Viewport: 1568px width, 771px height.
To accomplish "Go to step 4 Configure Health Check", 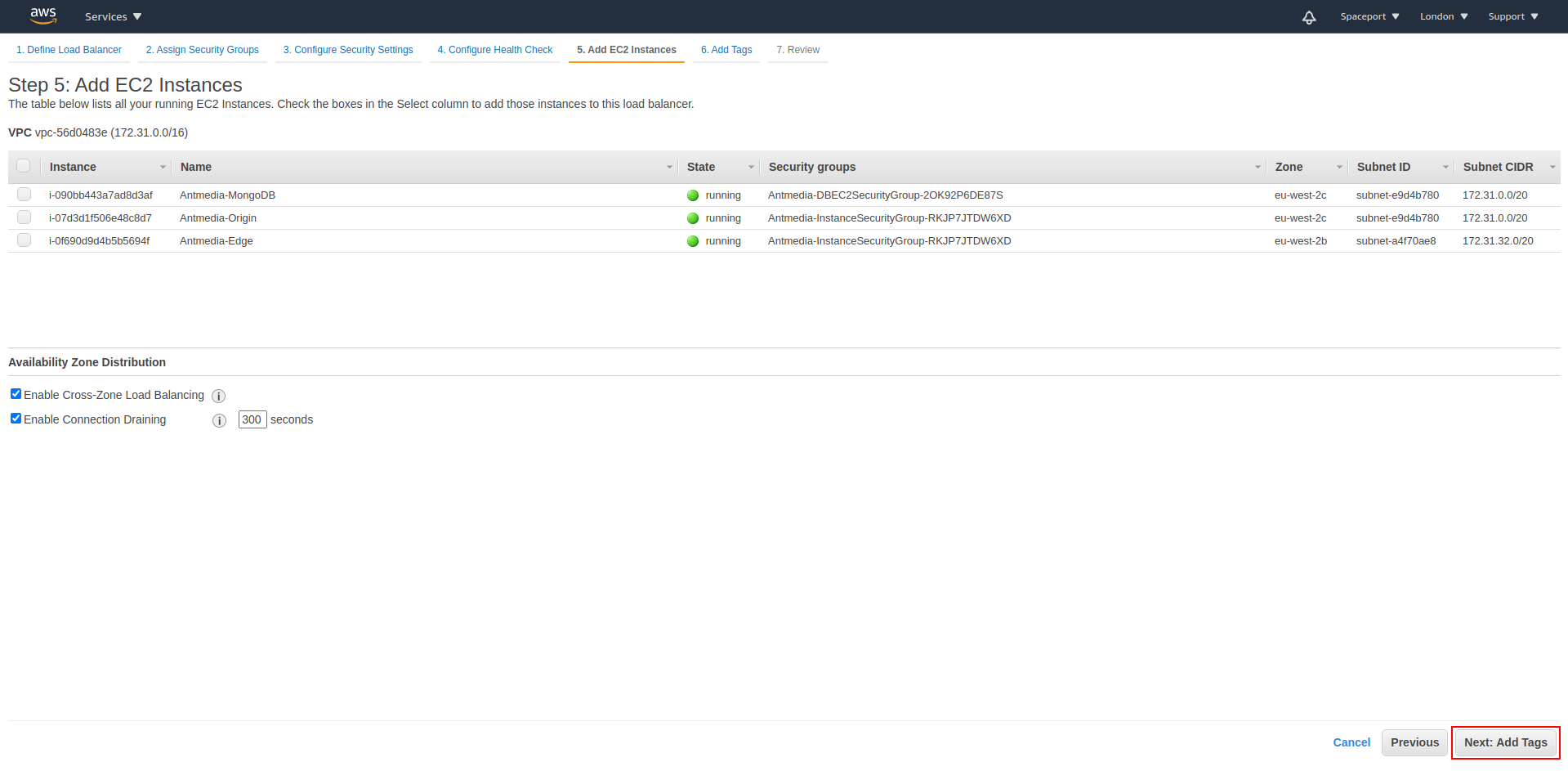I will pos(495,50).
